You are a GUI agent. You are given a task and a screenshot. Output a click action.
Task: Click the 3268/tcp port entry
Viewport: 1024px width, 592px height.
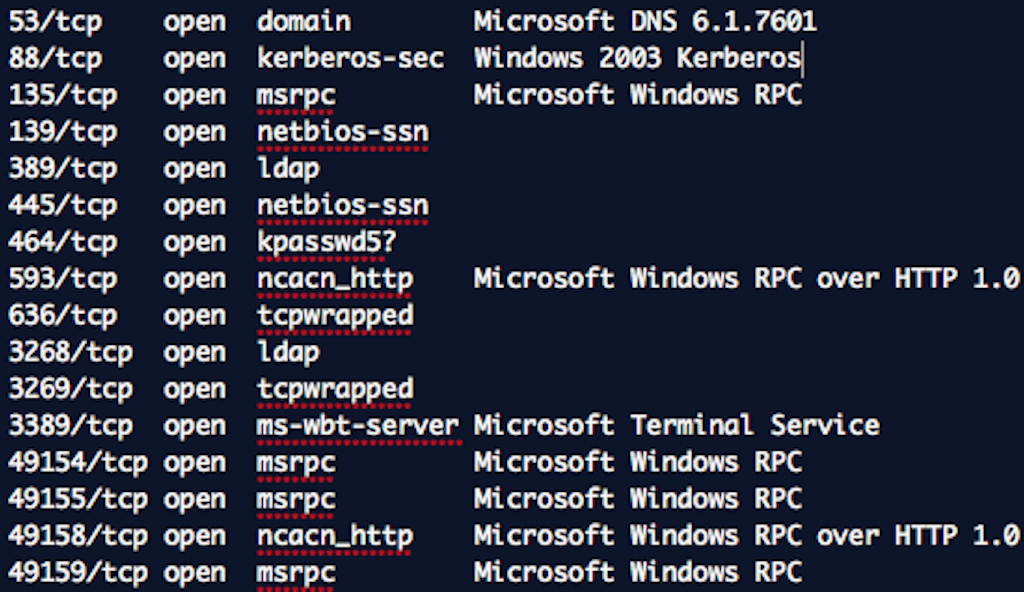(x=70, y=352)
